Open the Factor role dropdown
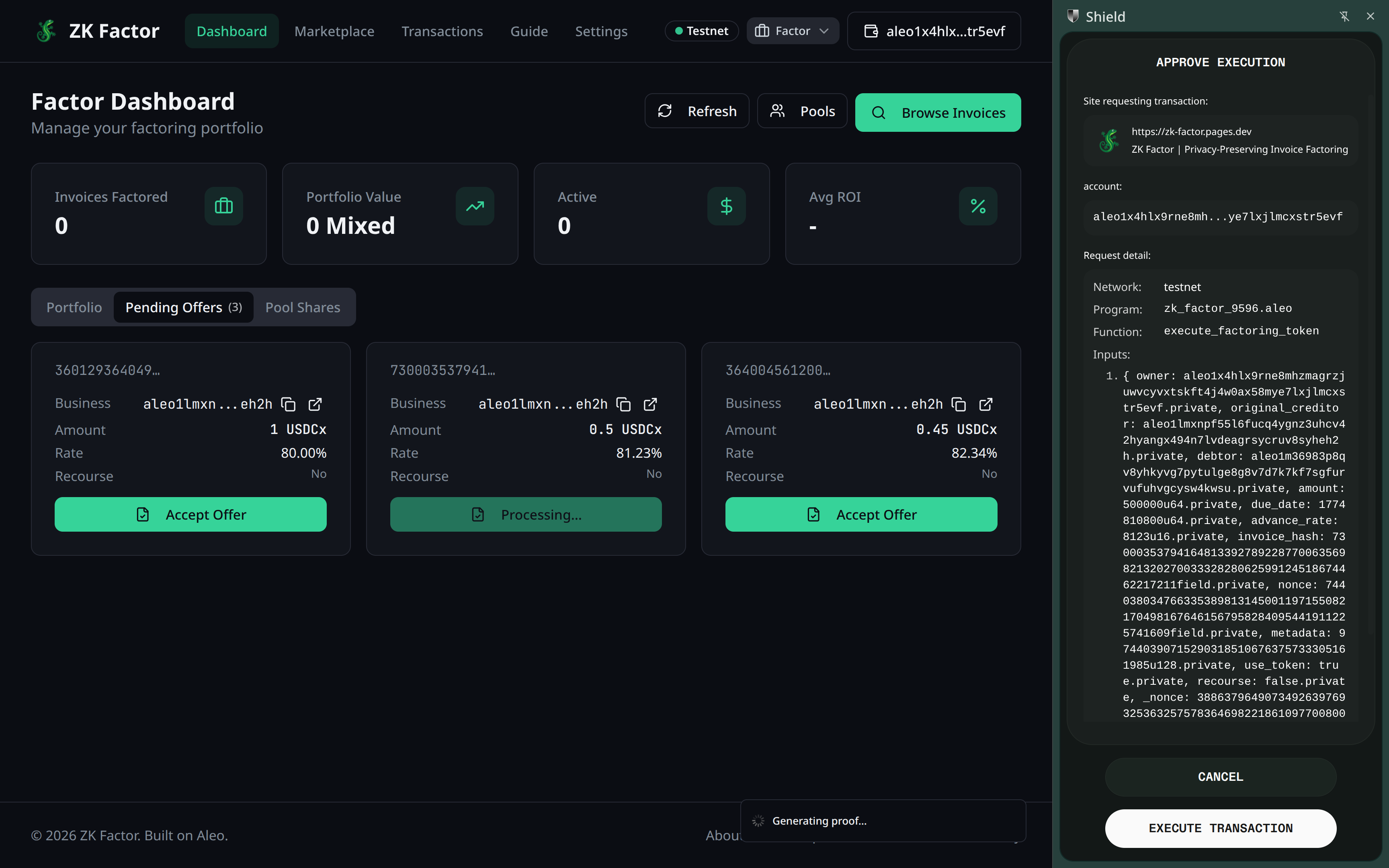Image resolution: width=1389 pixels, height=868 pixels. pos(793,31)
